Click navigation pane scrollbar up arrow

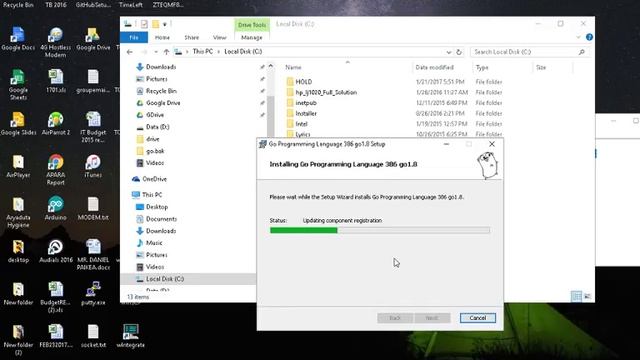[x=271, y=66]
